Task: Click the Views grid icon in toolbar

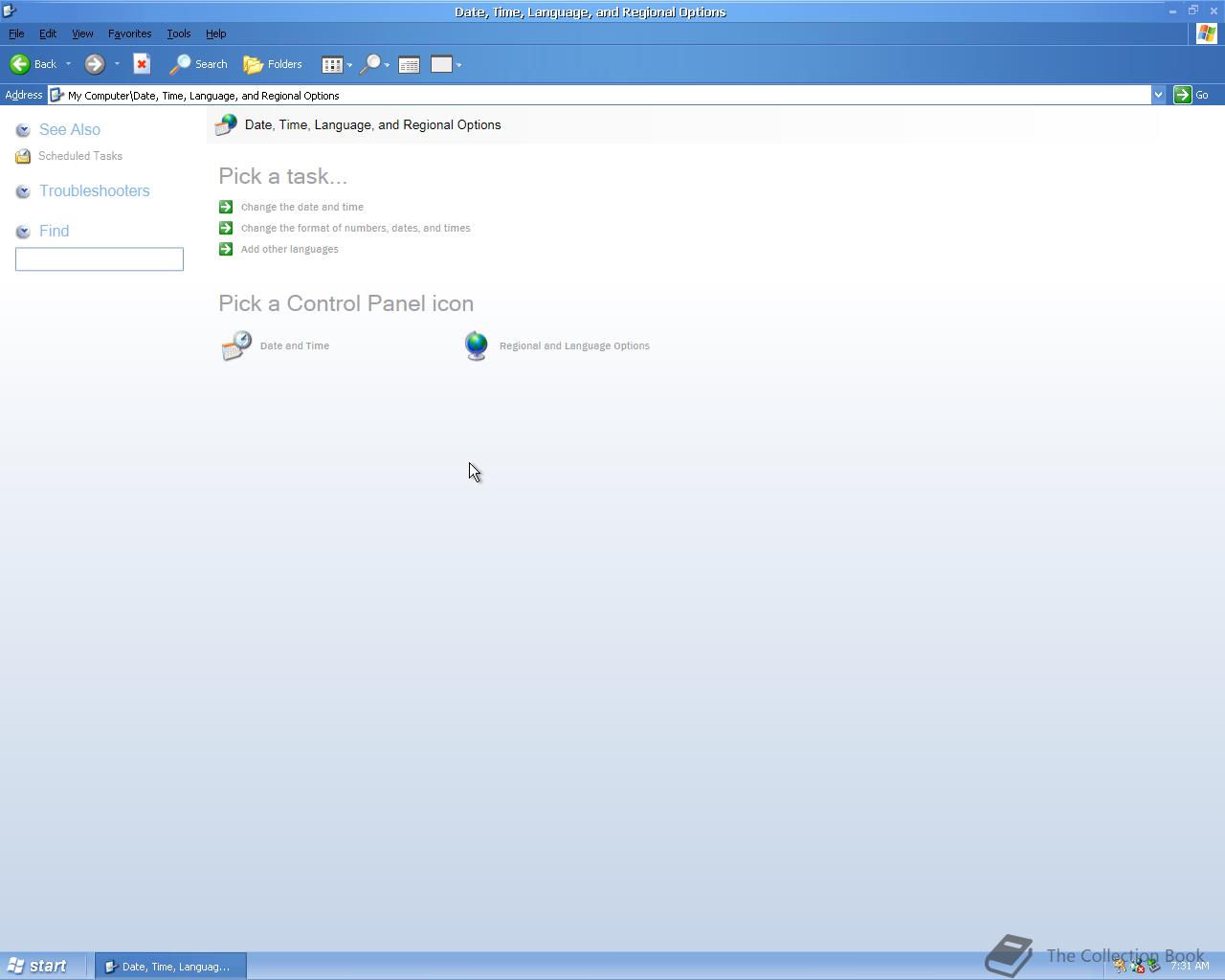Action: pyautogui.click(x=332, y=64)
